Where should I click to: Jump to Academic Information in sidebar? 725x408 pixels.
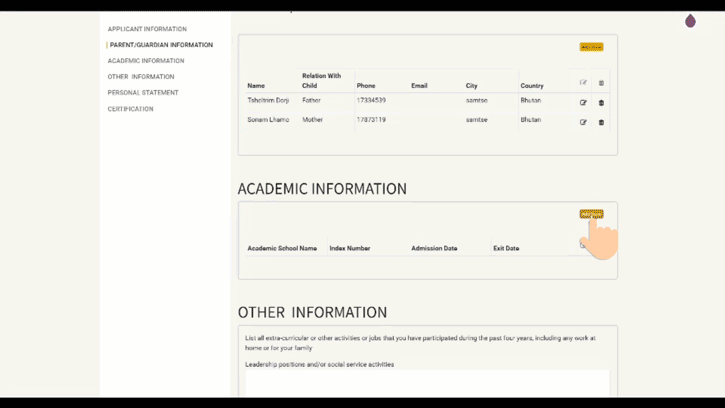[x=146, y=61]
